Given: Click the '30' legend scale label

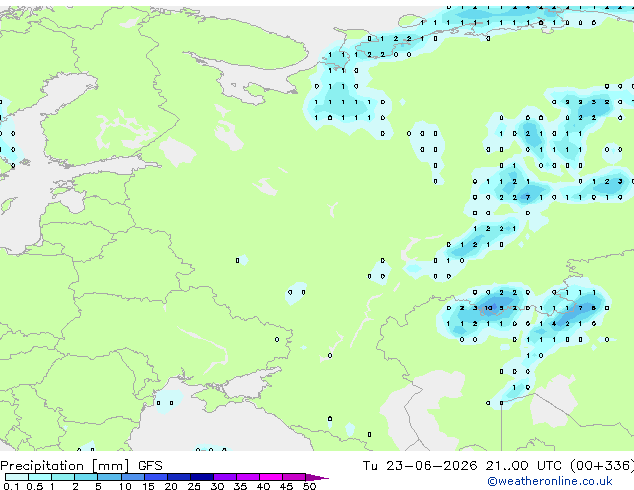Looking at the screenshot, I should [x=217, y=486].
